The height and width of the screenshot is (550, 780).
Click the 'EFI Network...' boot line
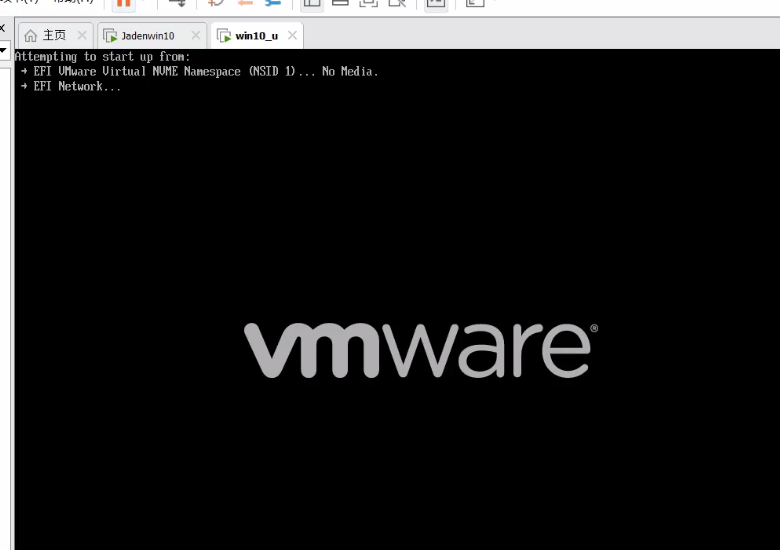click(71, 87)
